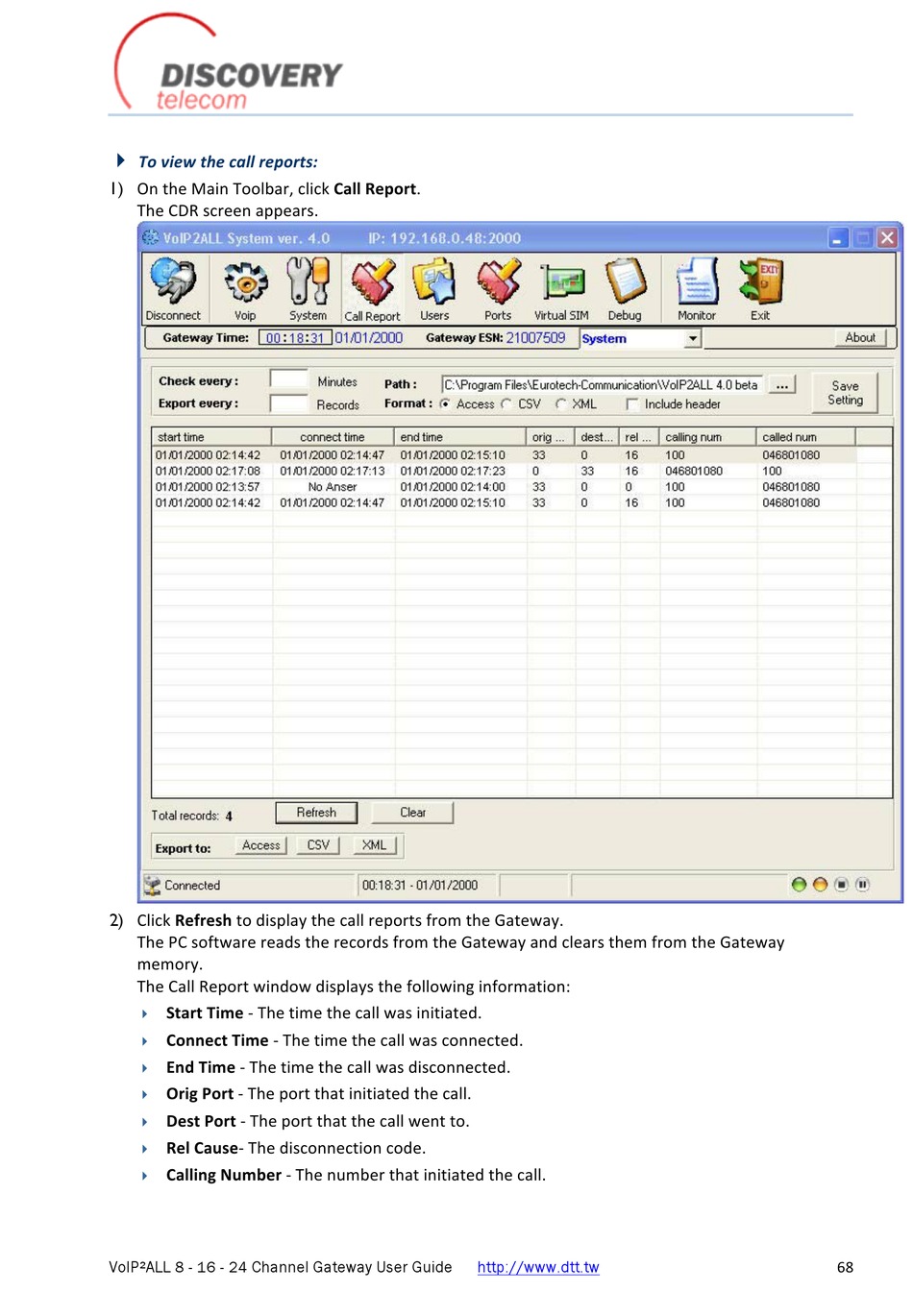
Task: Click the VoIP2ALL title bar app icon
Action: [150, 237]
